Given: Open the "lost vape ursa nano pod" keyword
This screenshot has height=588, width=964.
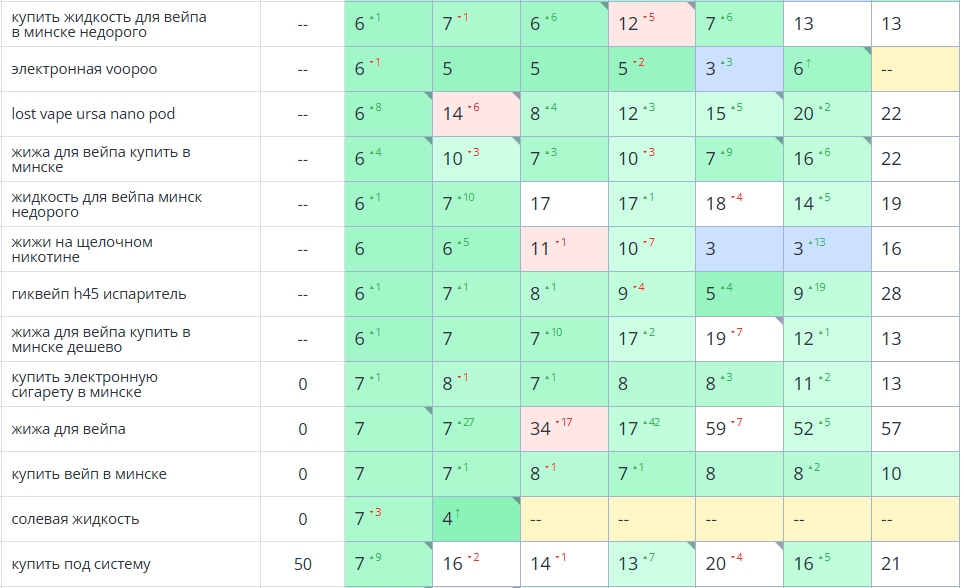Looking at the screenshot, I should [x=93, y=114].
